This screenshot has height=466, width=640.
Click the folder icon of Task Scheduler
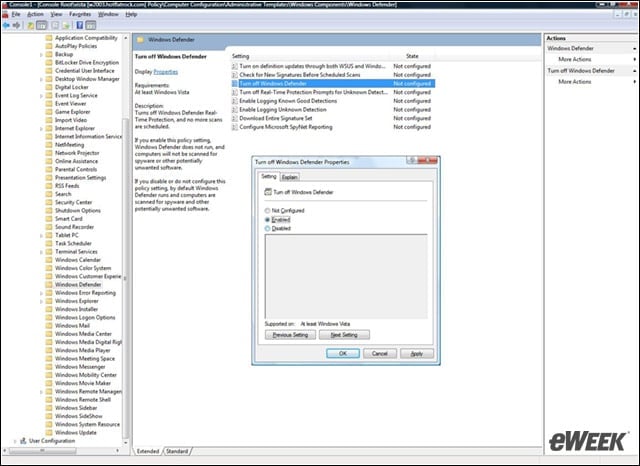[x=49, y=243]
